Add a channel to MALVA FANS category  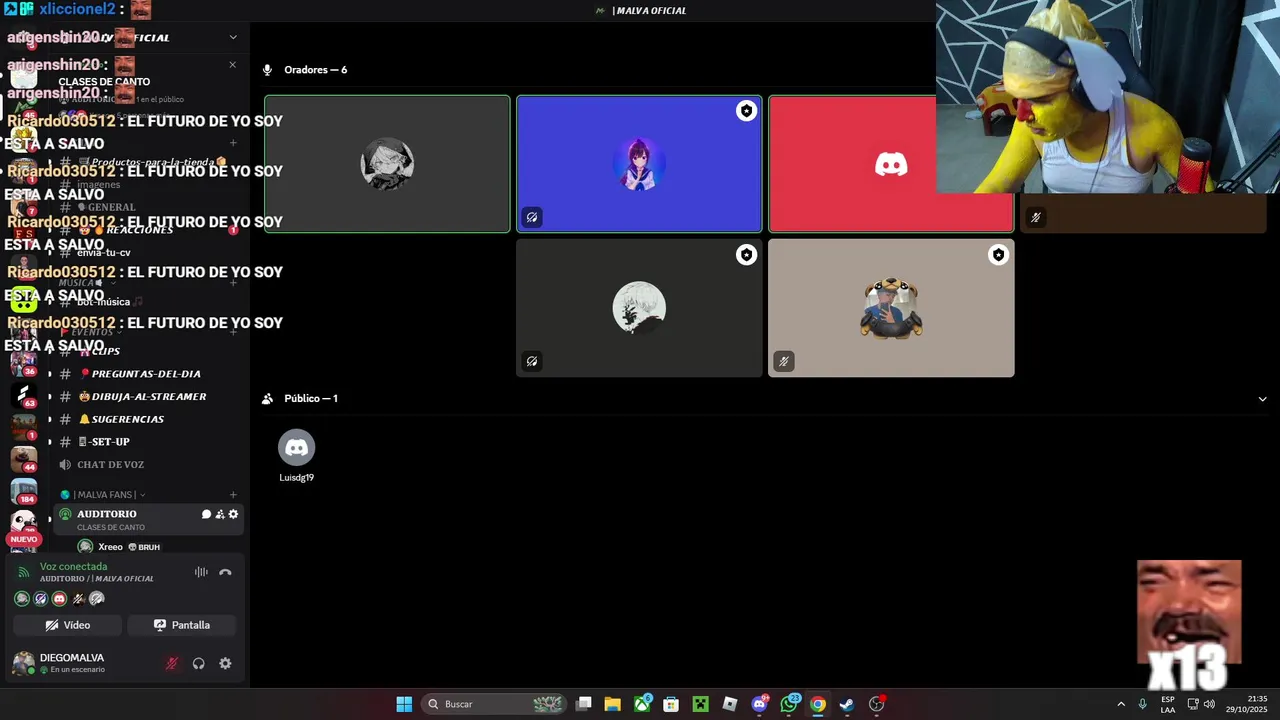point(233,495)
